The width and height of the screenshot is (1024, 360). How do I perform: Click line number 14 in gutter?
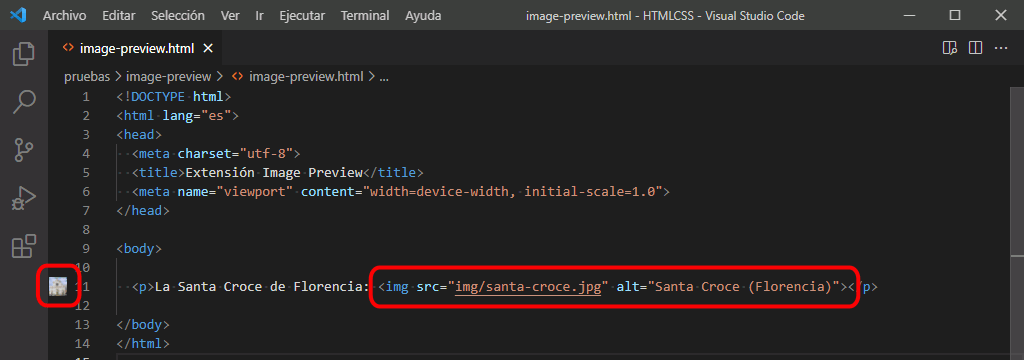(82, 343)
